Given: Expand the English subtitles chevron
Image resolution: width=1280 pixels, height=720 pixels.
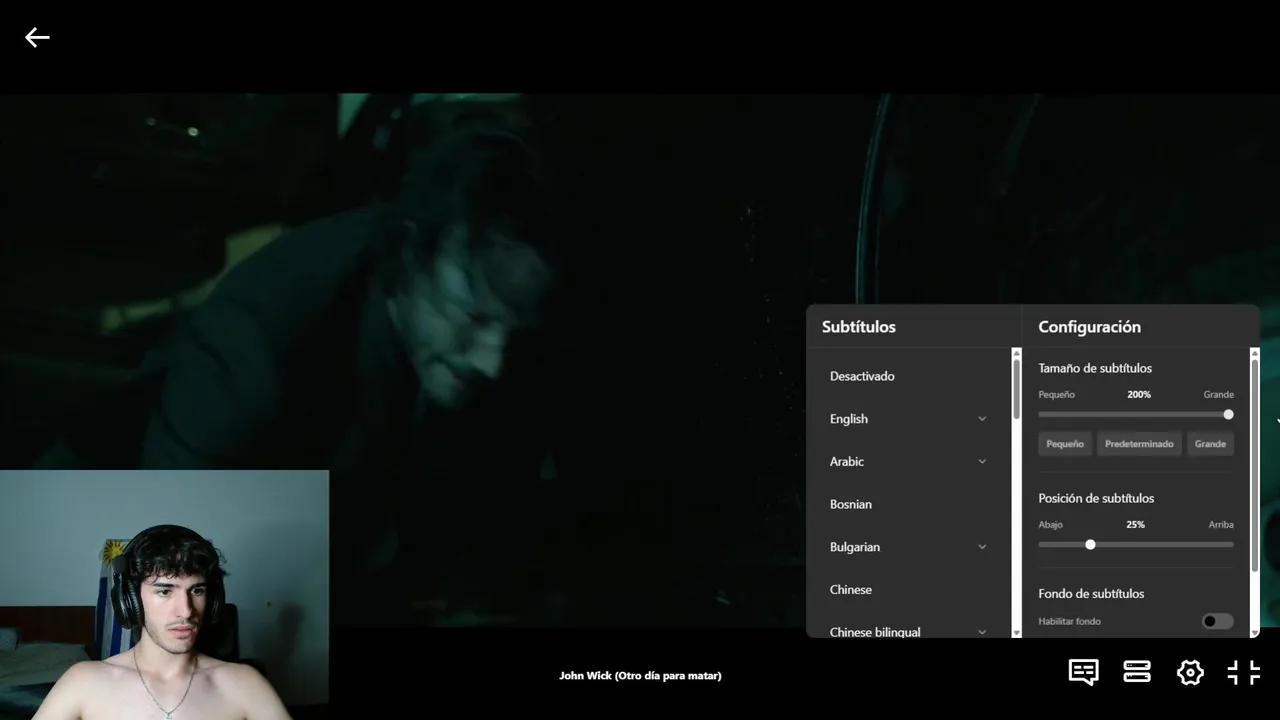Looking at the screenshot, I should pos(982,419).
